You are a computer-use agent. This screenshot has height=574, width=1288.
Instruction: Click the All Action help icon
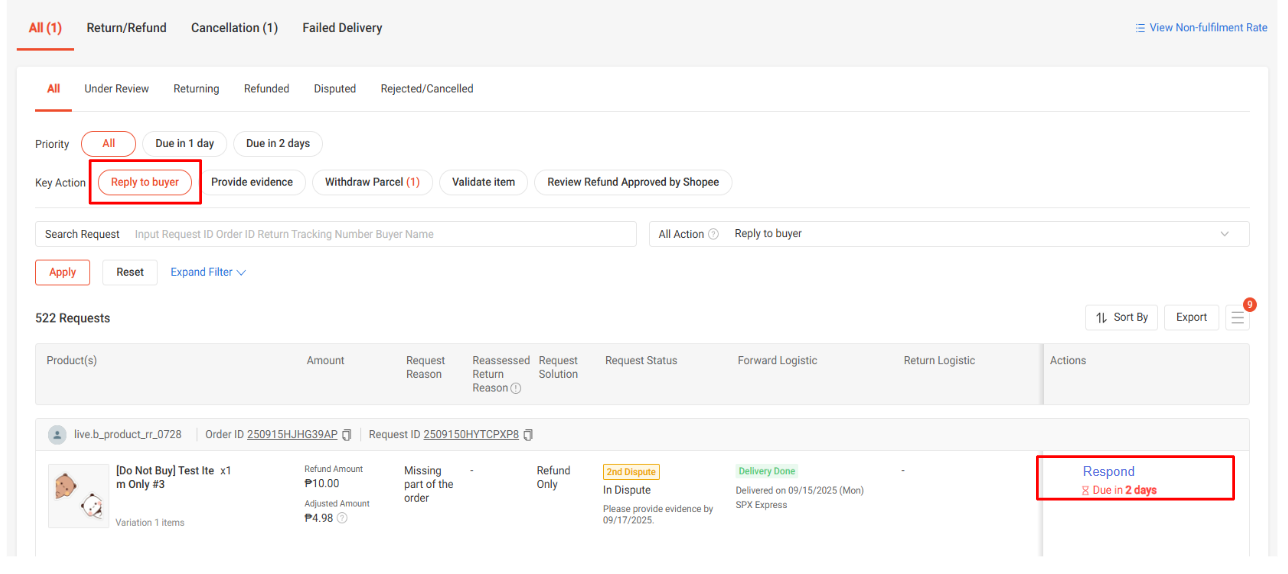click(x=713, y=234)
